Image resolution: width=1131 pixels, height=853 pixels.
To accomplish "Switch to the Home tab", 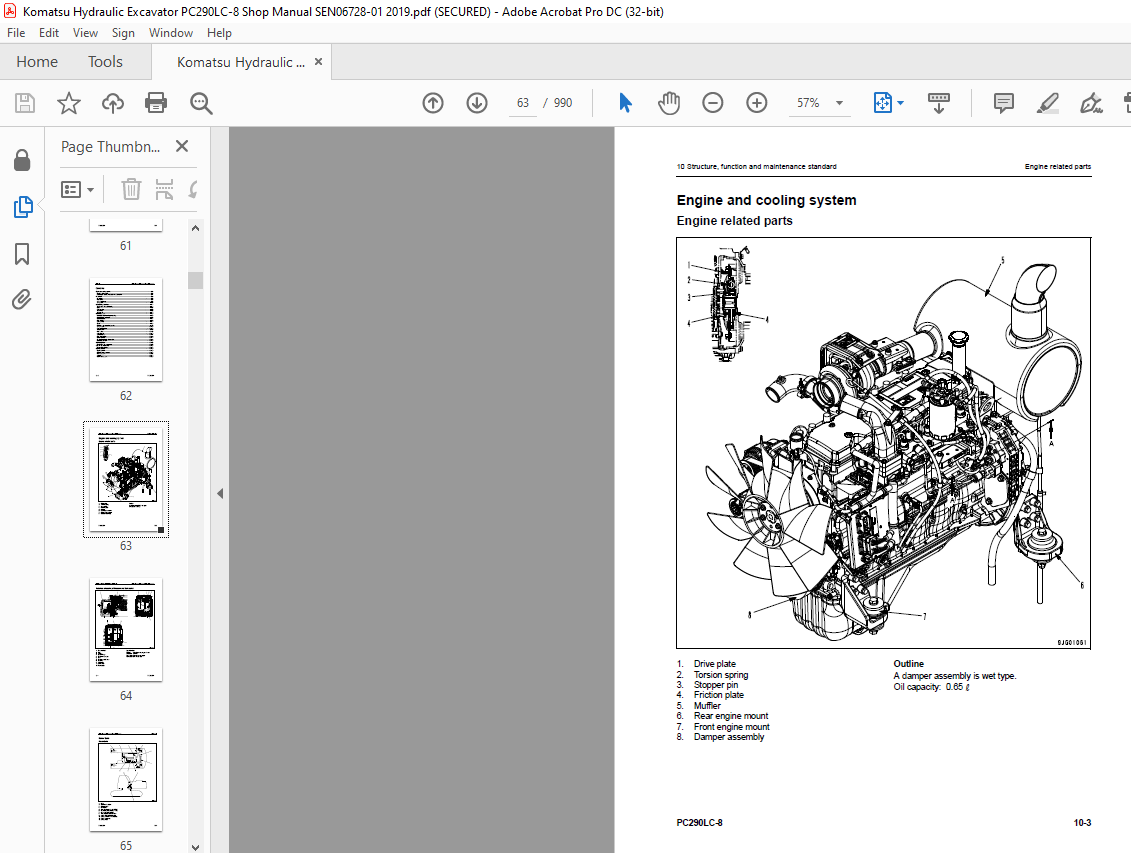I will tap(37, 62).
